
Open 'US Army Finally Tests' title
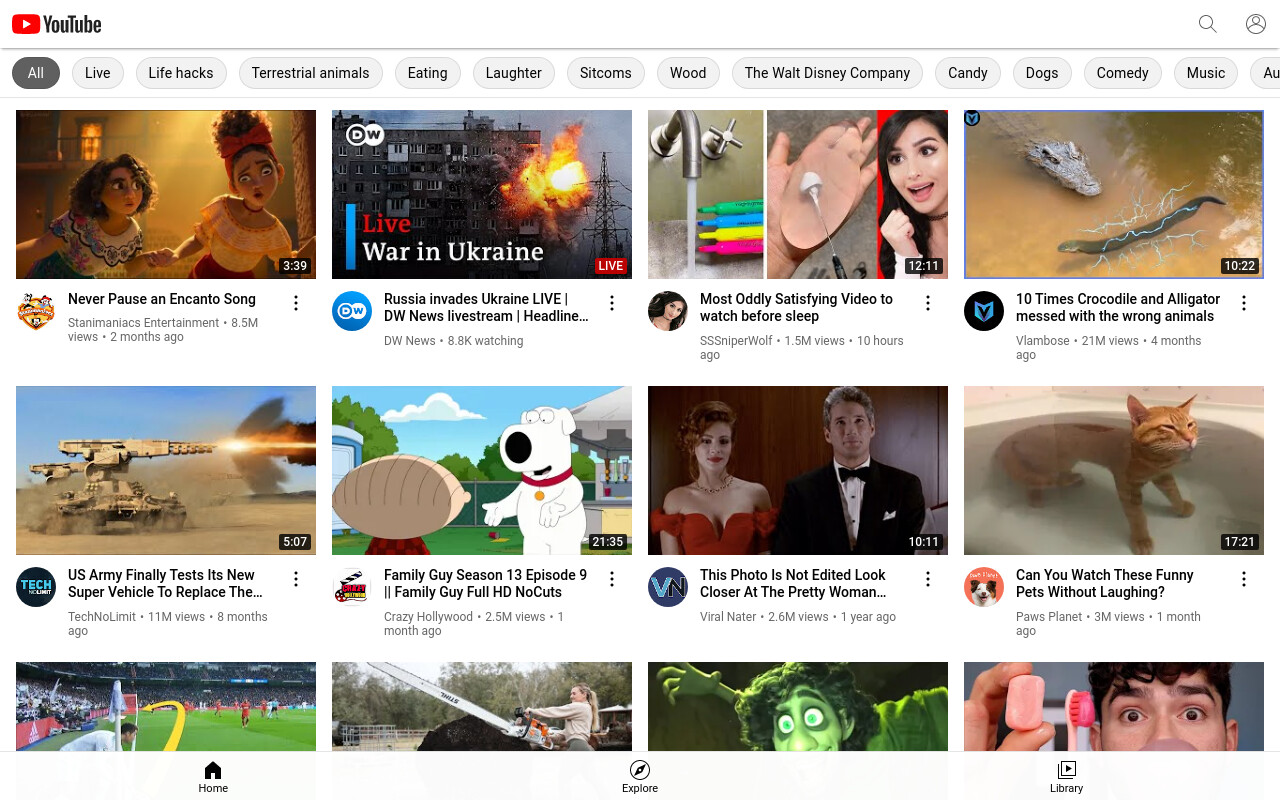[165, 584]
